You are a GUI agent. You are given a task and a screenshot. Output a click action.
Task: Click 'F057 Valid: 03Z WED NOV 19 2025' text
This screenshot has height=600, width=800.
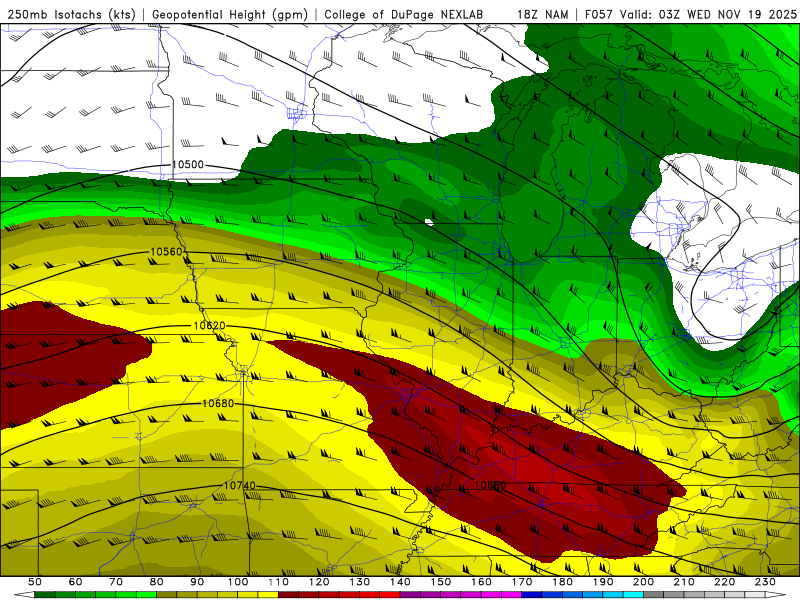(x=691, y=14)
